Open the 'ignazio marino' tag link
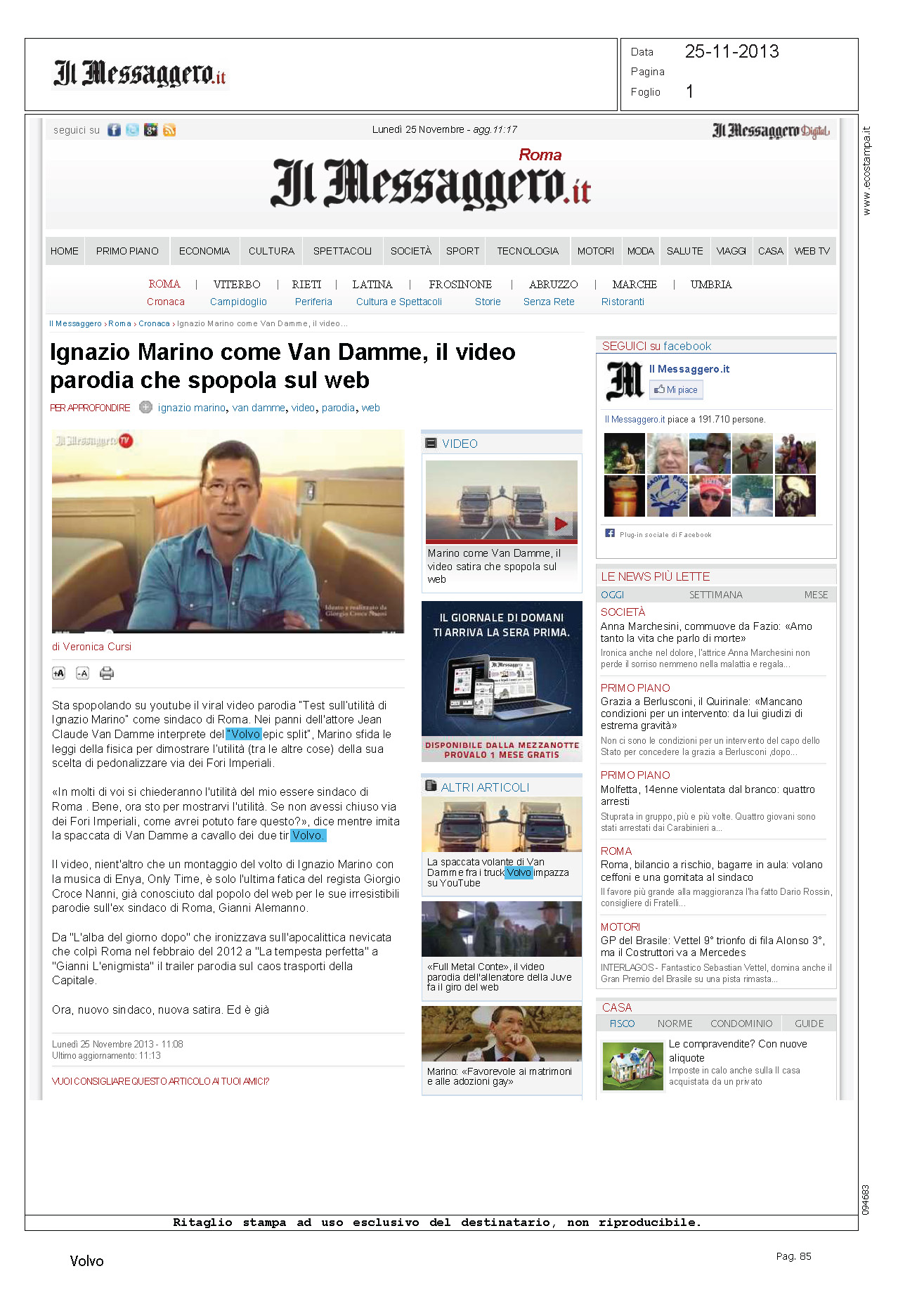 coord(191,408)
